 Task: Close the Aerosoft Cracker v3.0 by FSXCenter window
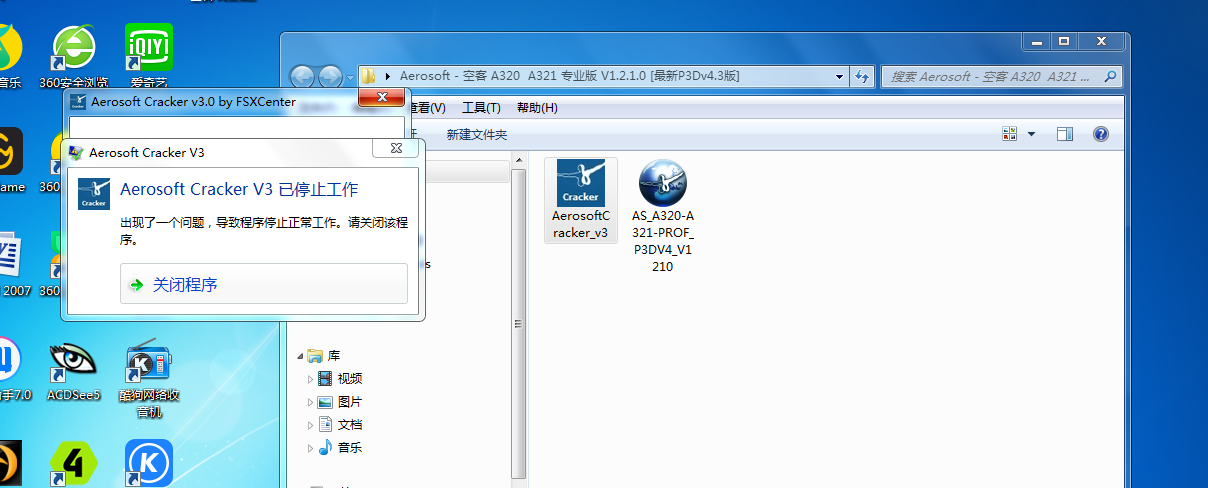(x=383, y=97)
